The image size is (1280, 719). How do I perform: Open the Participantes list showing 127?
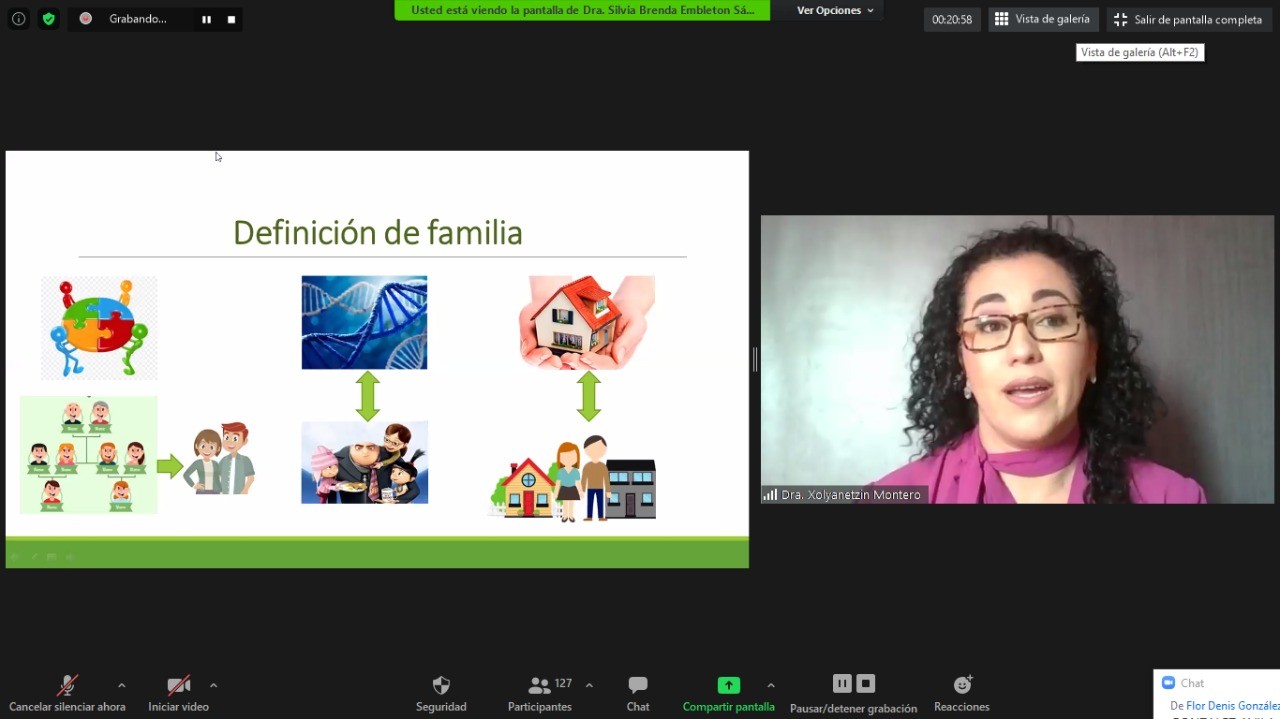pyautogui.click(x=540, y=692)
